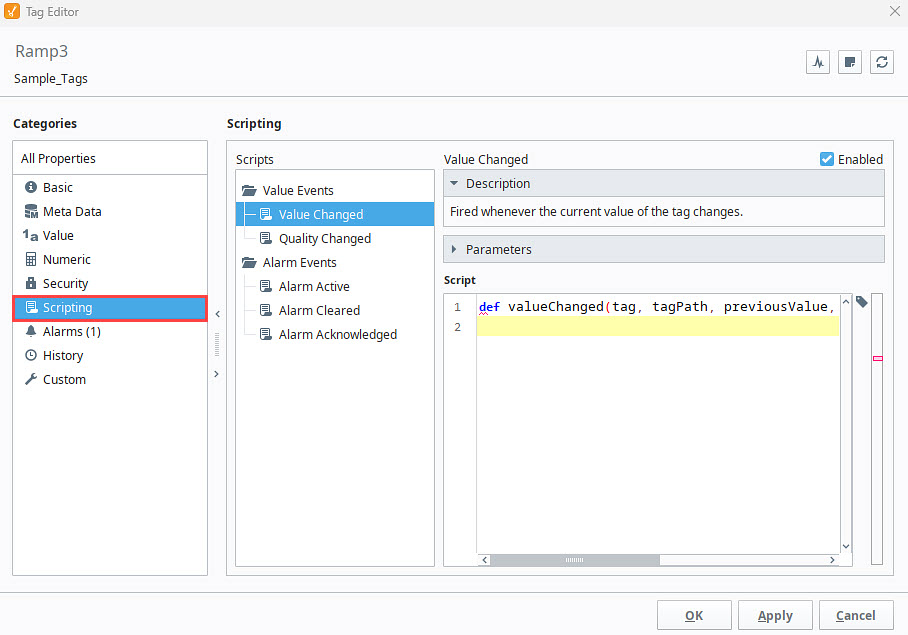Click the Alarm Active script icon

click(266, 286)
